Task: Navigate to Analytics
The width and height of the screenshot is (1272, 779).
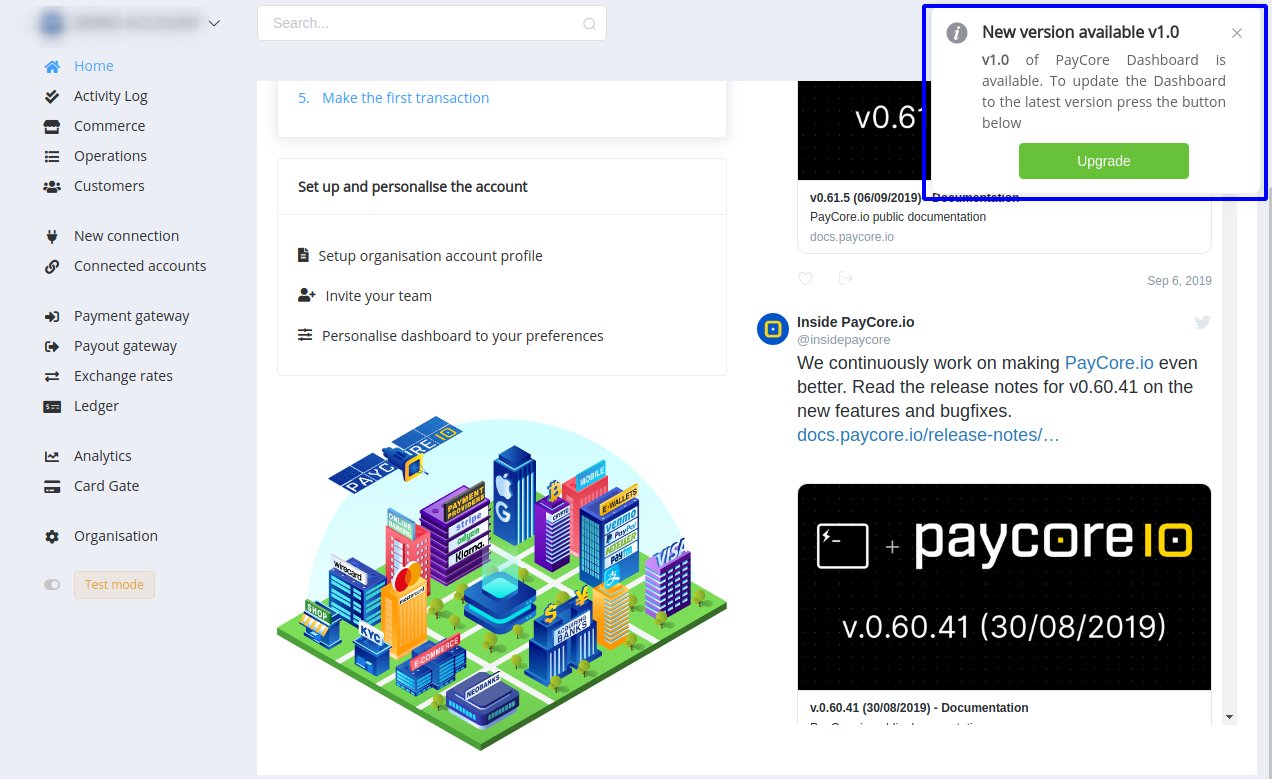Action: [x=103, y=456]
